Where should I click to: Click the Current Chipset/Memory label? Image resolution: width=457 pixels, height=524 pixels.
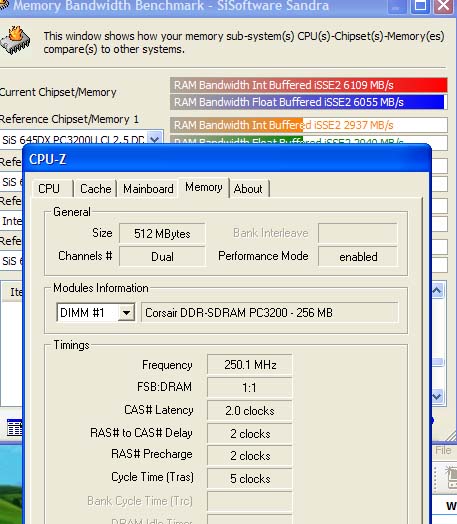[58, 92]
